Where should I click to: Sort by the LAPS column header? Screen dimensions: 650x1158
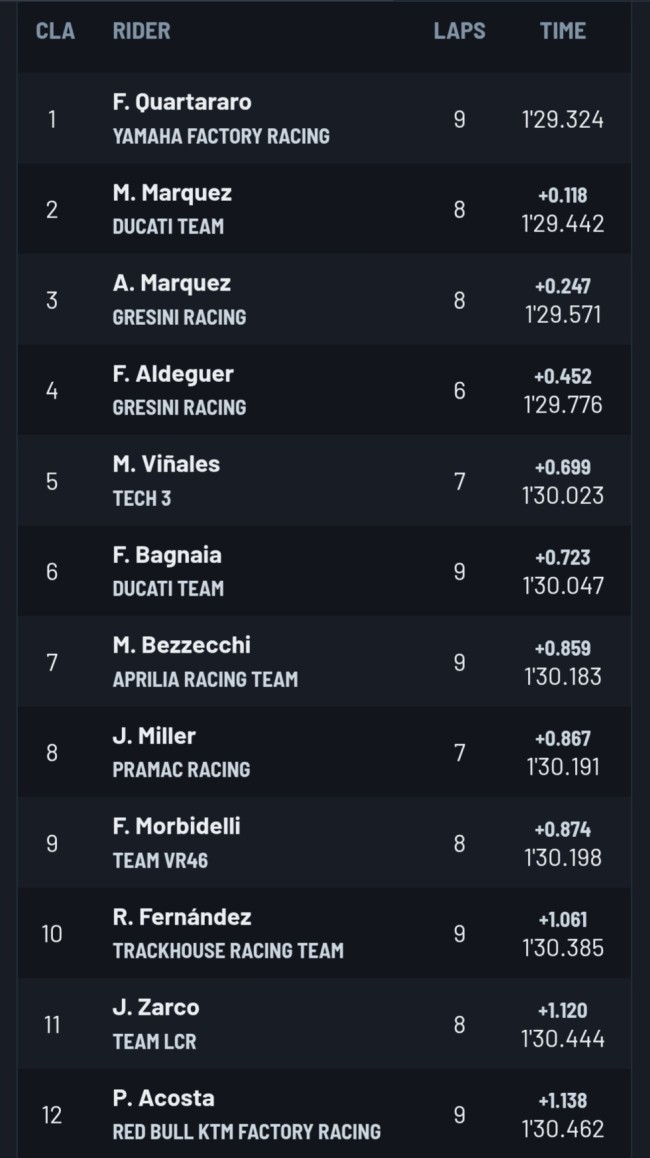(459, 31)
